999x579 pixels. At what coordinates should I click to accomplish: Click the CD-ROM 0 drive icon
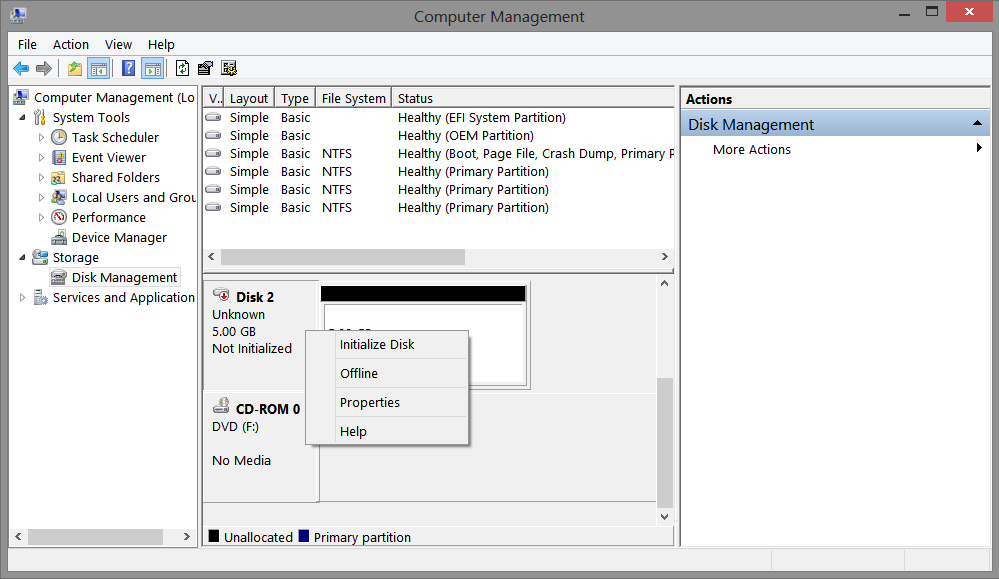click(x=222, y=408)
